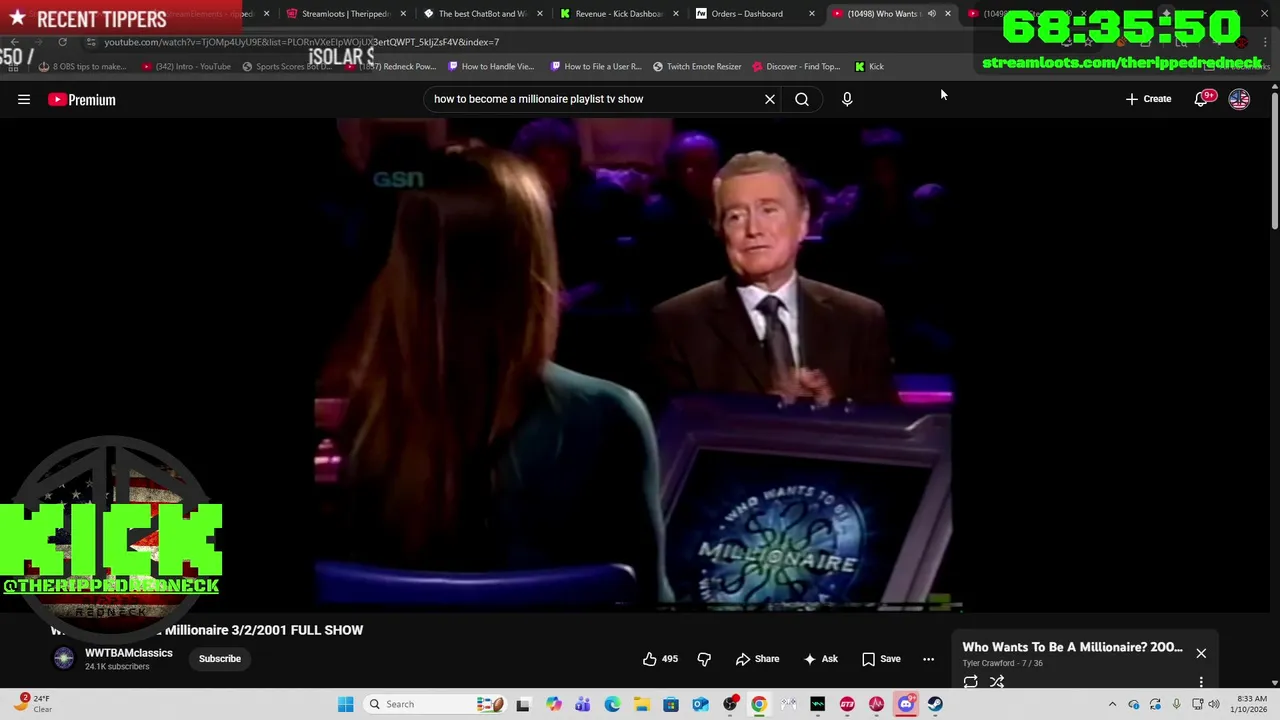1280x720 pixels.
Task: Open the WWTBAMclassics channel avatar
Action: tap(64, 658)
